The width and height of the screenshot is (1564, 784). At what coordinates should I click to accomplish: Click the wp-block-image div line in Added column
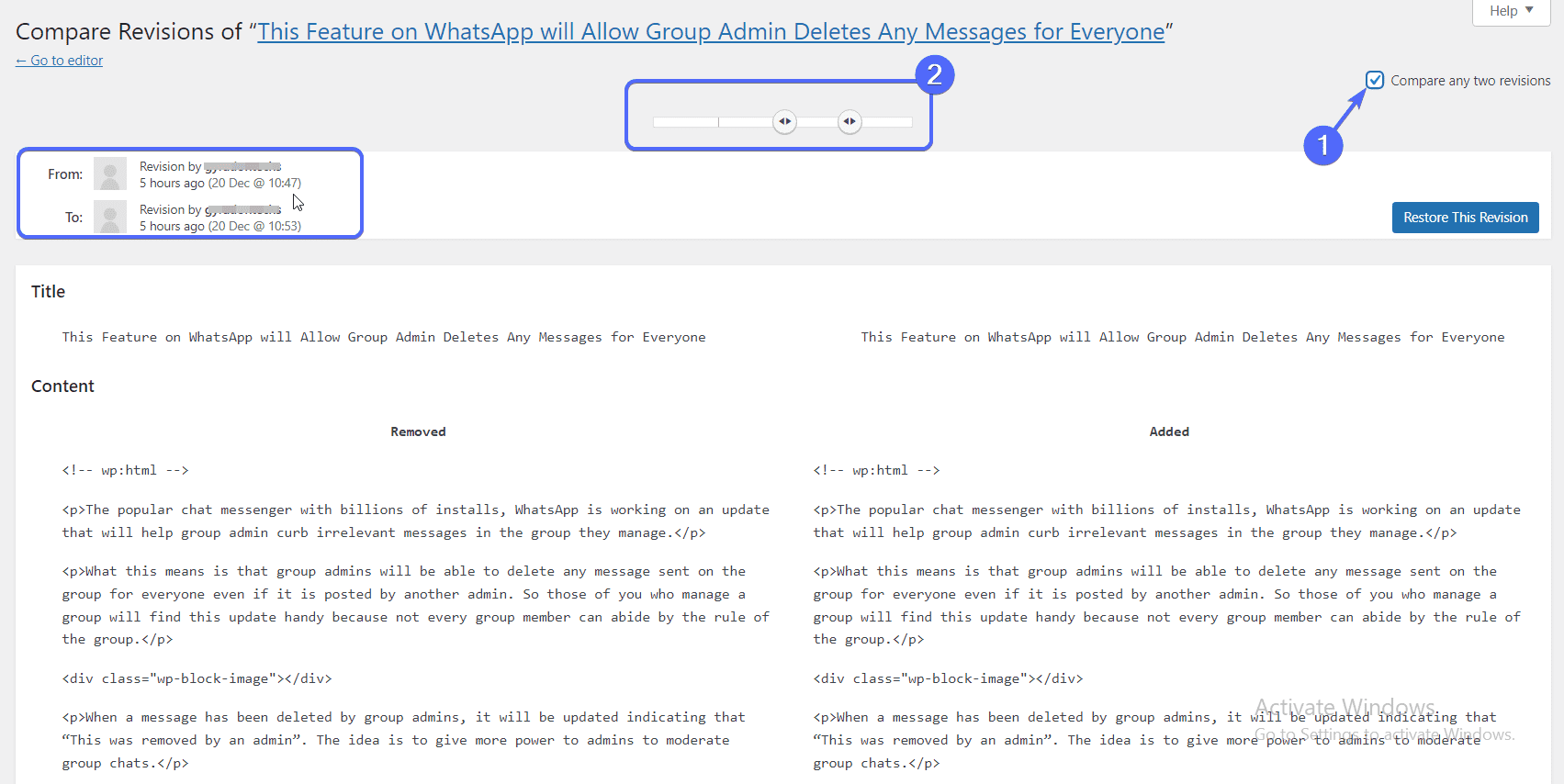[x=948, y=678]
